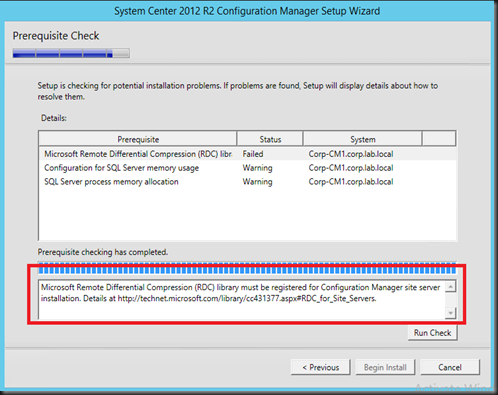
Task: Go back with the Previous button
Action: pos(320,367)
